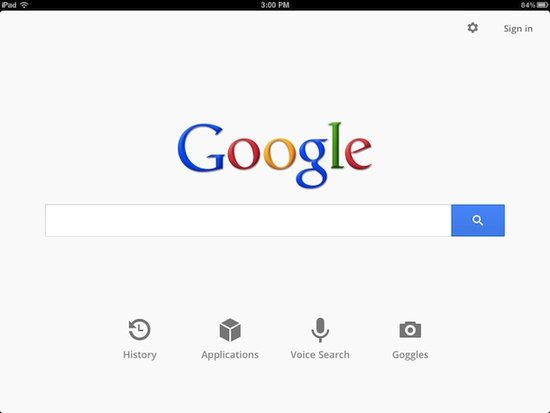Open the Applications cube icon

click(x=230, y=330)
